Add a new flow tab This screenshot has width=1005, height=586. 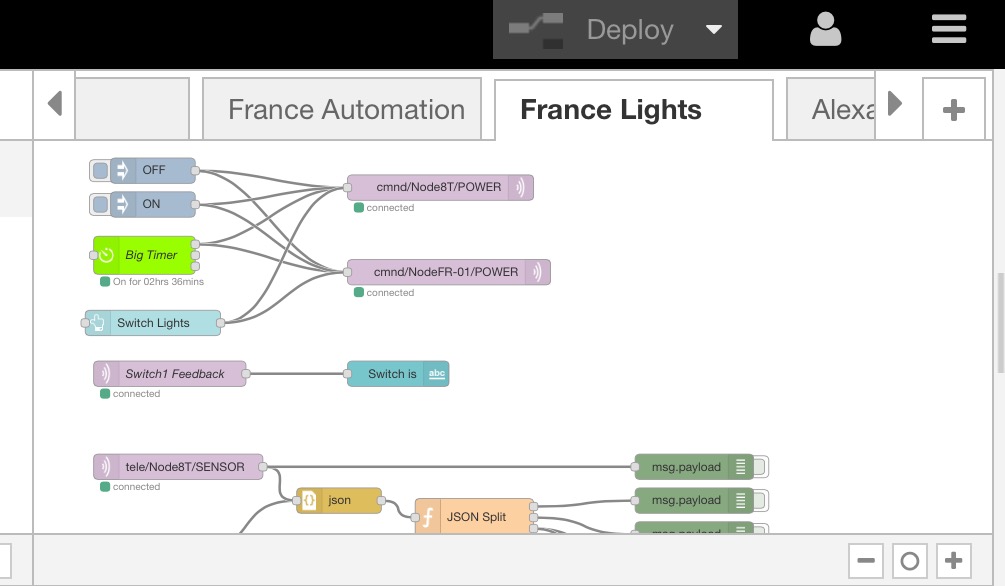[954, 110]
